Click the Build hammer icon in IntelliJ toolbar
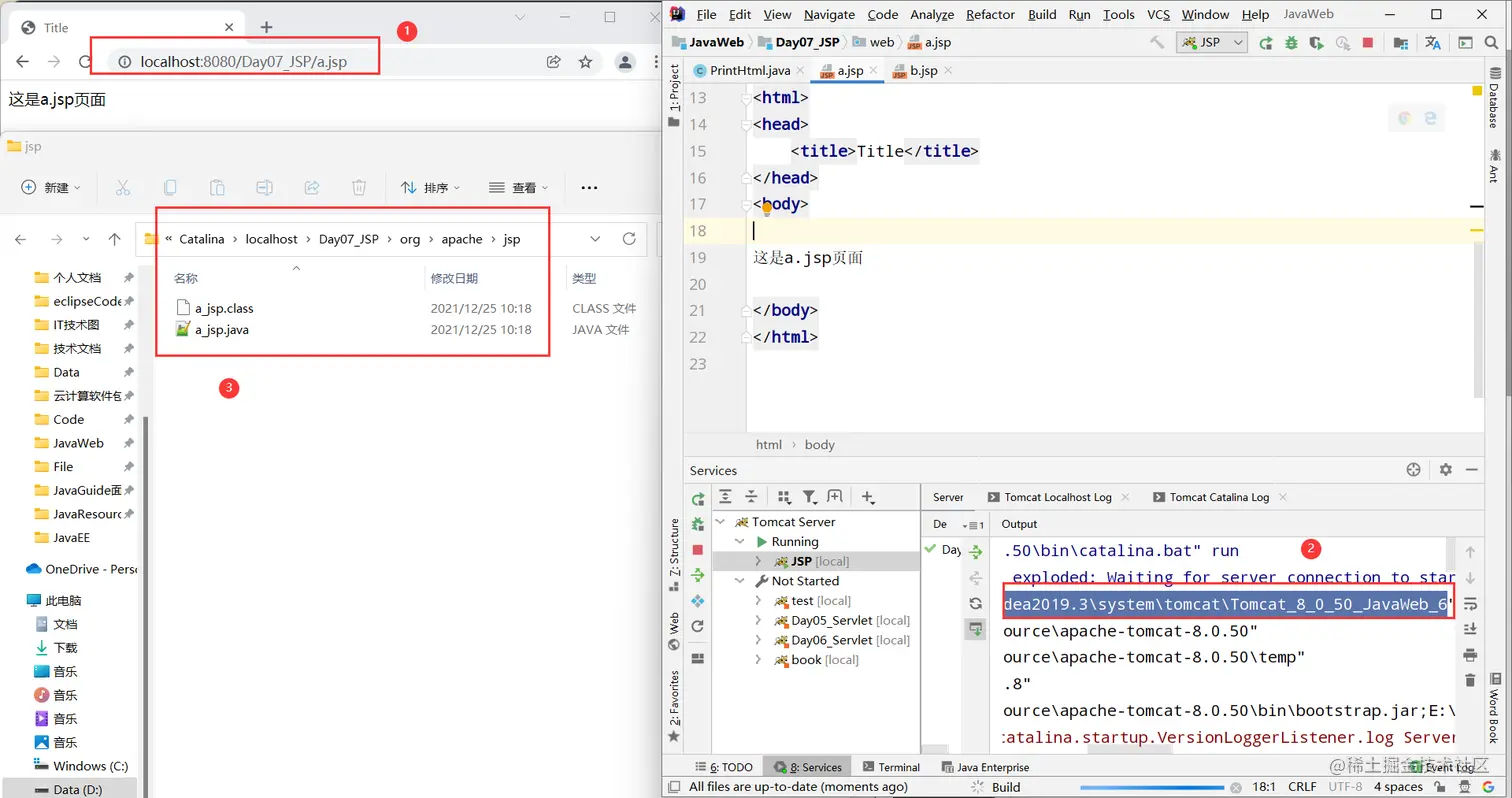Viewport: 1512px width, 798px height. click(x=1157, y=42)
